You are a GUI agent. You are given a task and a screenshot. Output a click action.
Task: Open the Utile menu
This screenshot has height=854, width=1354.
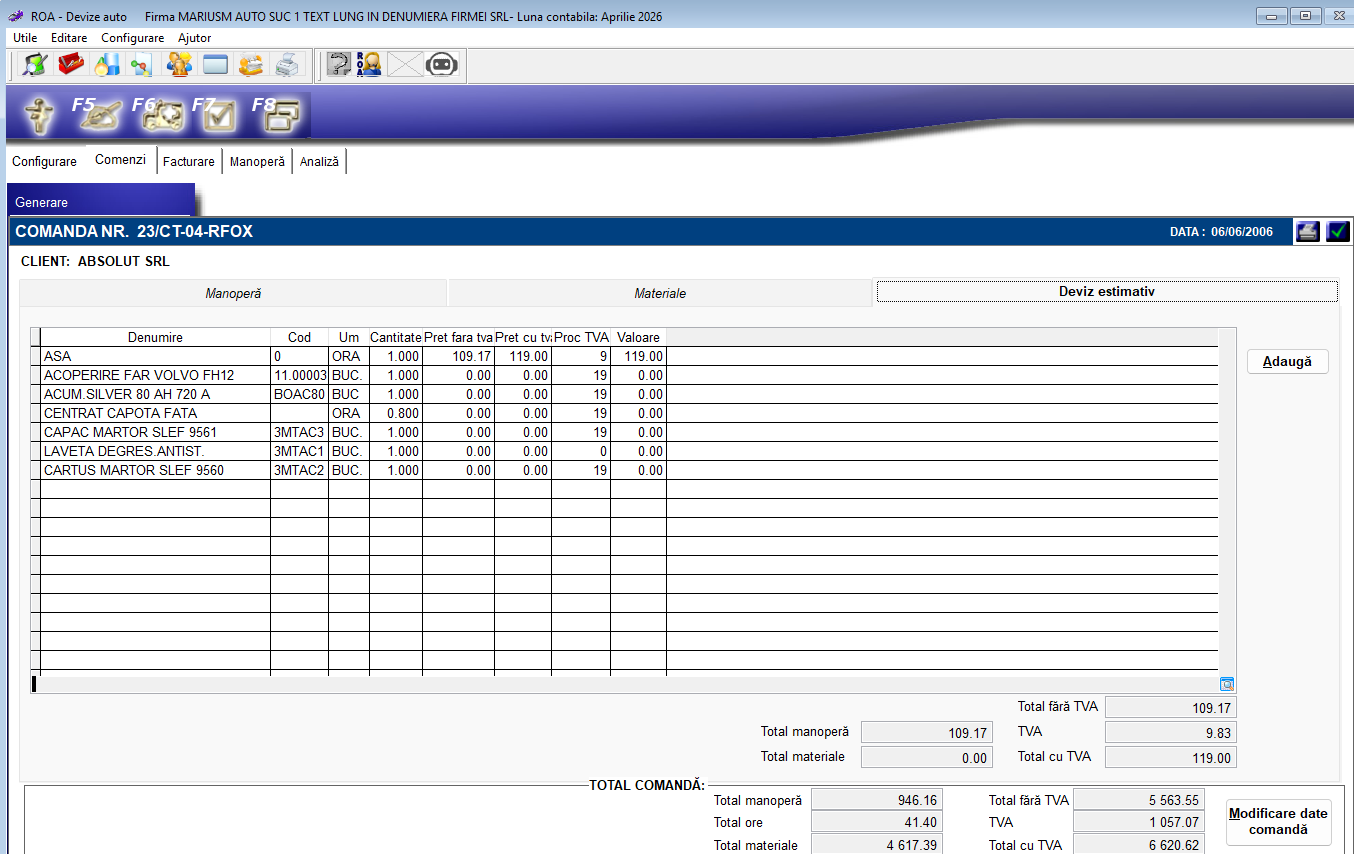pyautogui.click(x=25, y=38)
